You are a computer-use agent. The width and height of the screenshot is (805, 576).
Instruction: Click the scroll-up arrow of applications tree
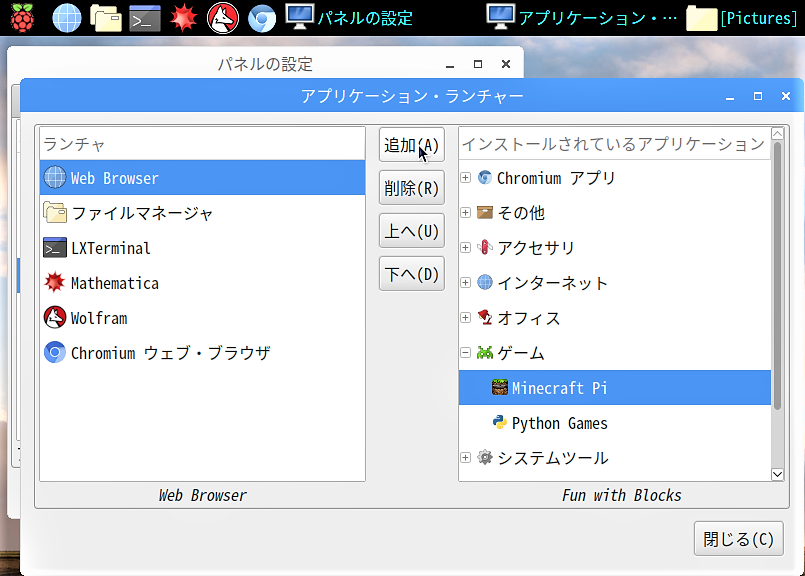(777, 133)
